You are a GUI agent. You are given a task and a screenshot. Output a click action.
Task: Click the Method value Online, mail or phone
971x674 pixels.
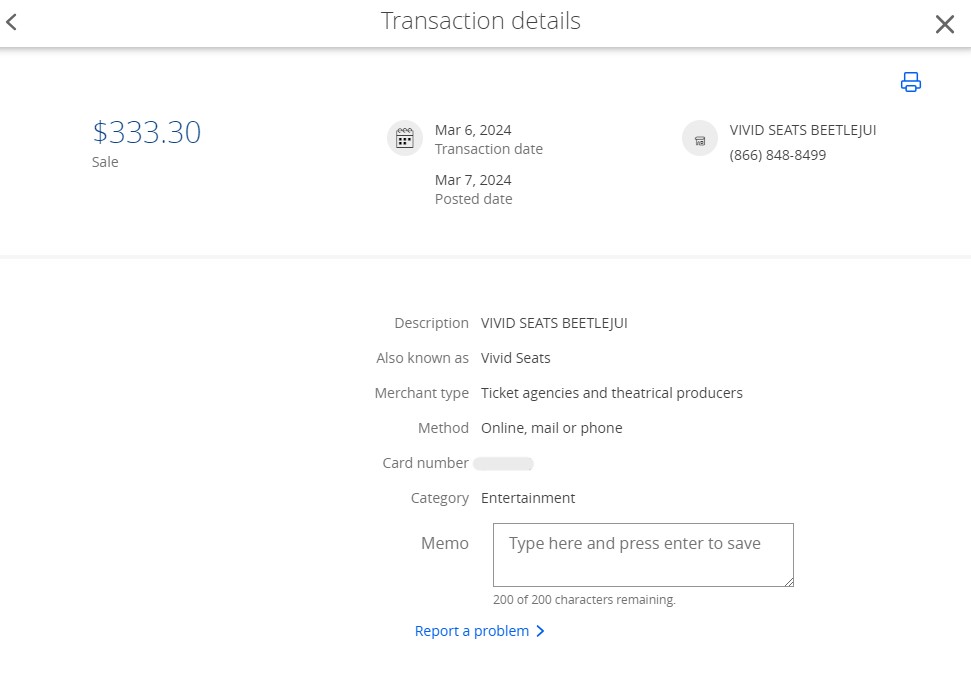click(x=552, y=428)
